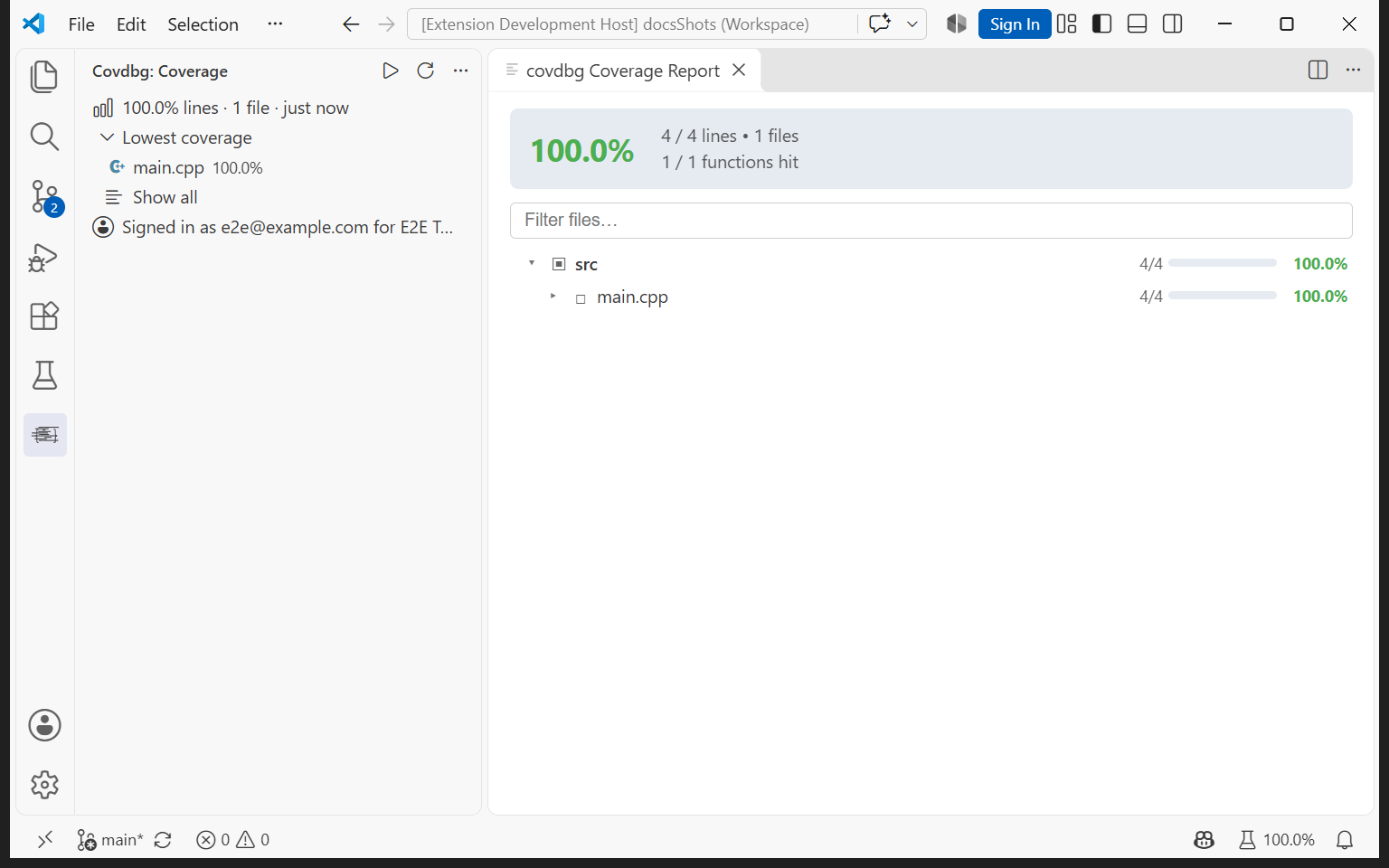Viewport: 1389px width, 868px height.
Task: Click '1 / 1 functions hit' text
Action: [x=731, y=162]
